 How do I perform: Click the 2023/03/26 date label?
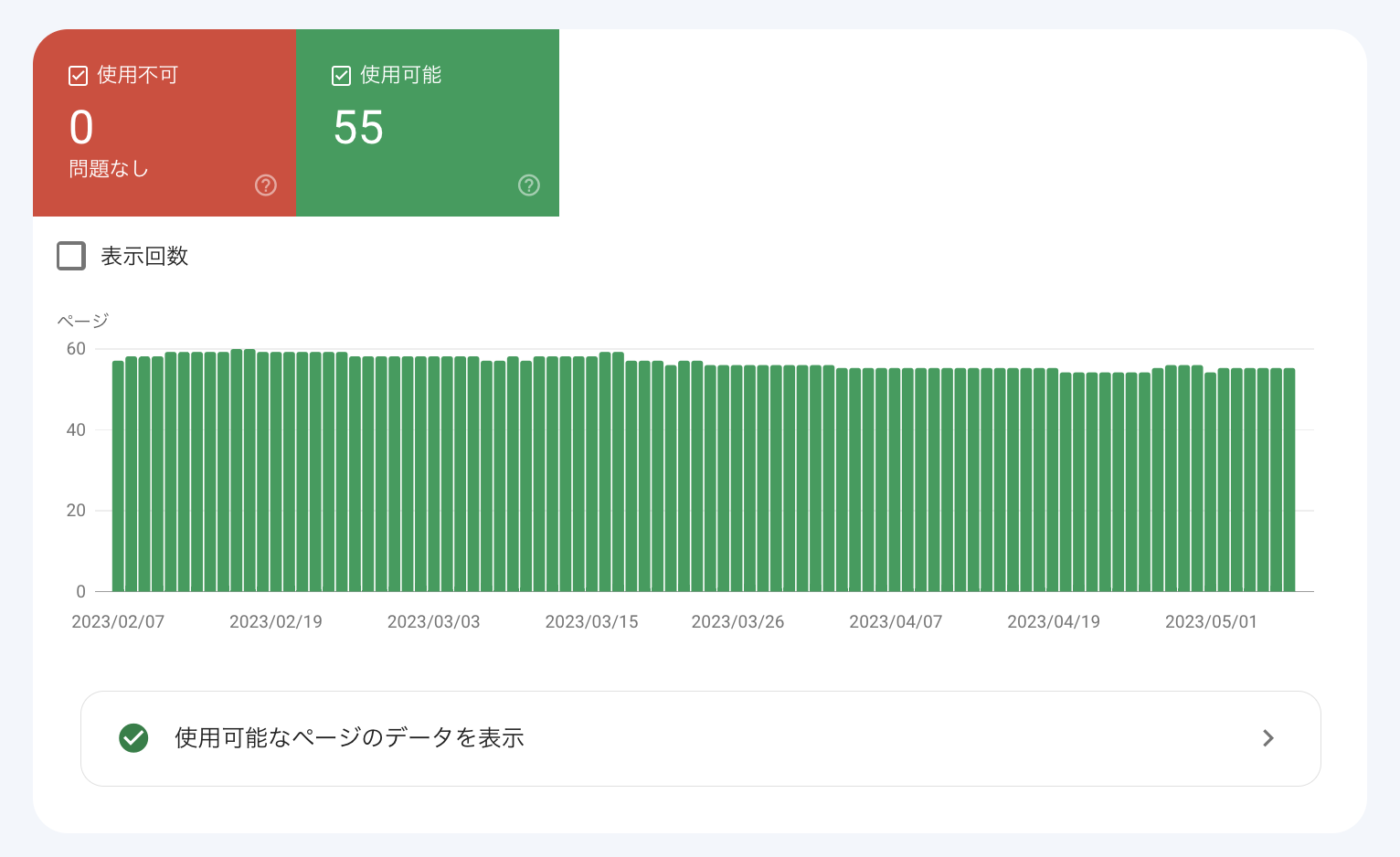tap(738, 621)
